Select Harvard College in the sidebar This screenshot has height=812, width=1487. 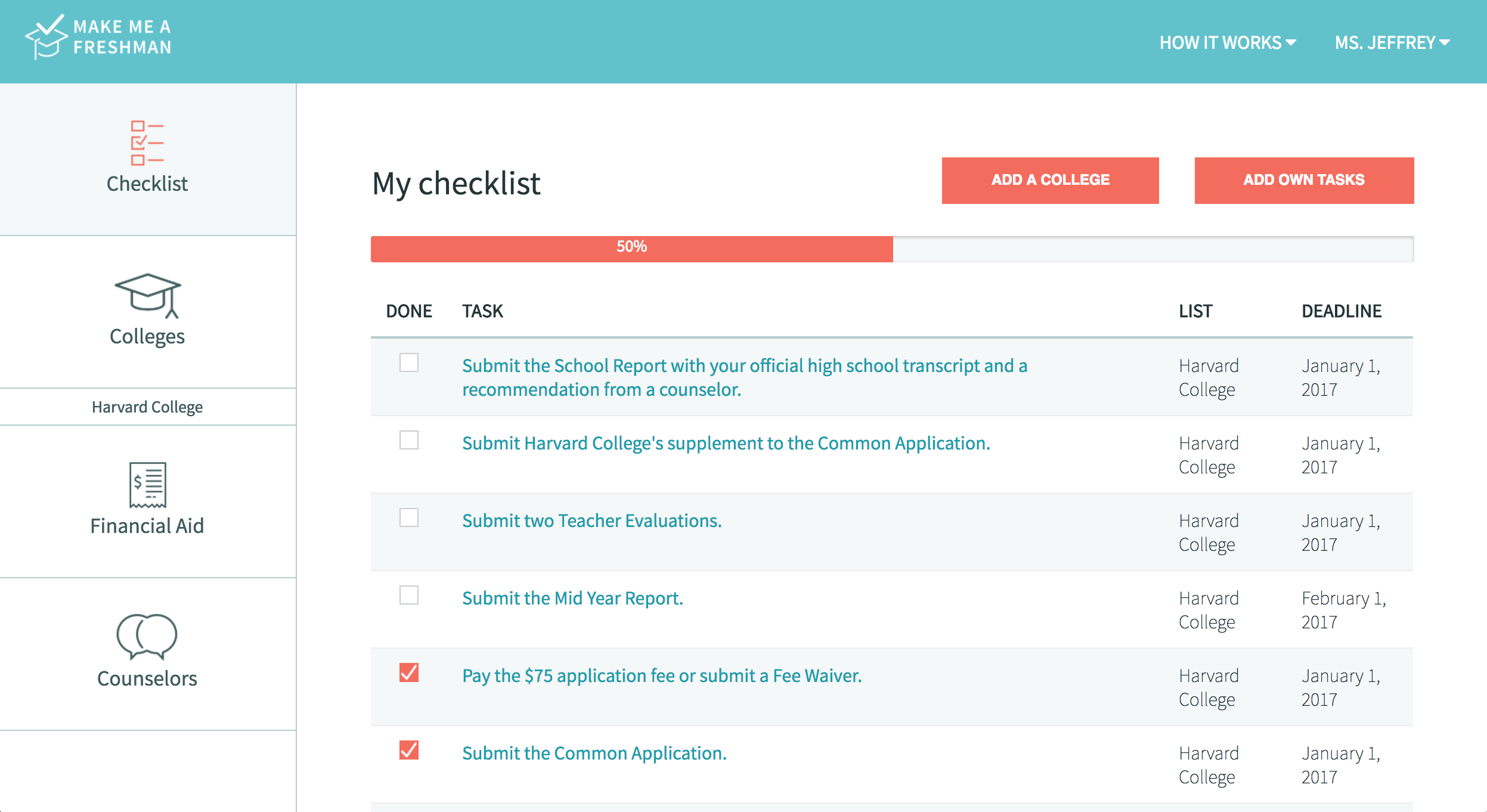click(x=147, y=407)
